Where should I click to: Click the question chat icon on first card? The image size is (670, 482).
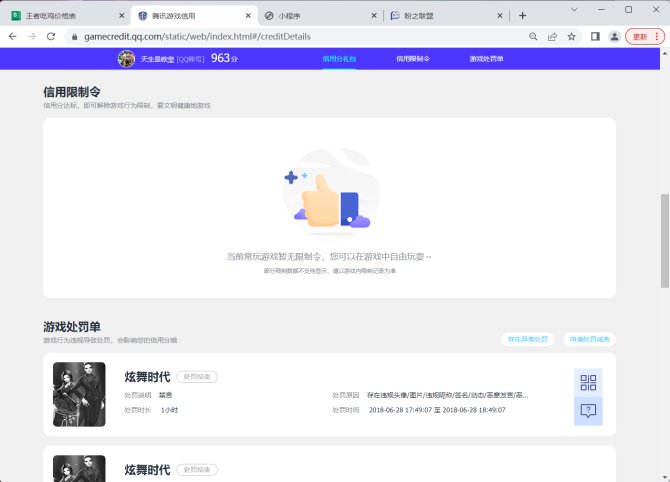point(588,411)
